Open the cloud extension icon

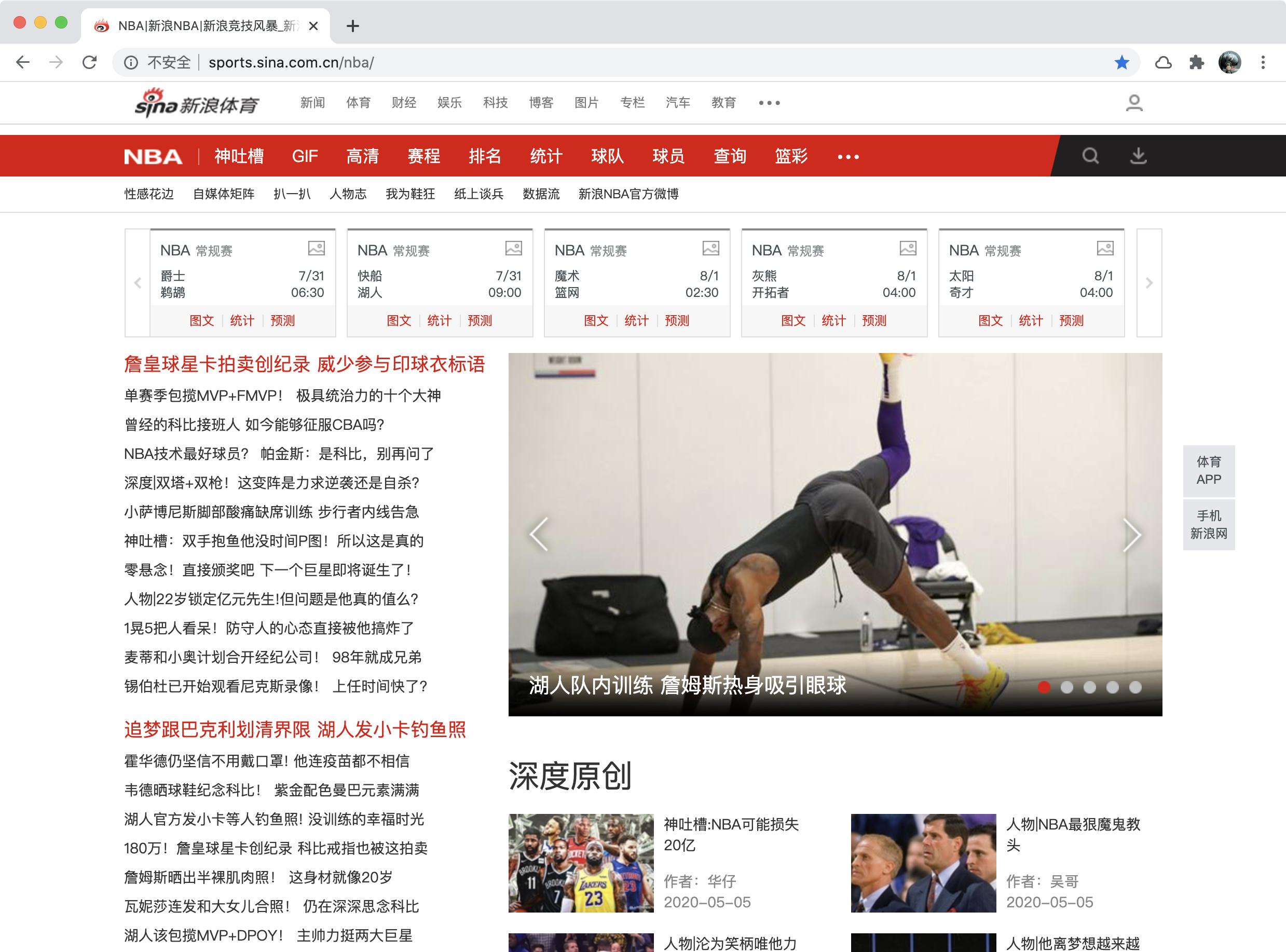[1164, 62]
